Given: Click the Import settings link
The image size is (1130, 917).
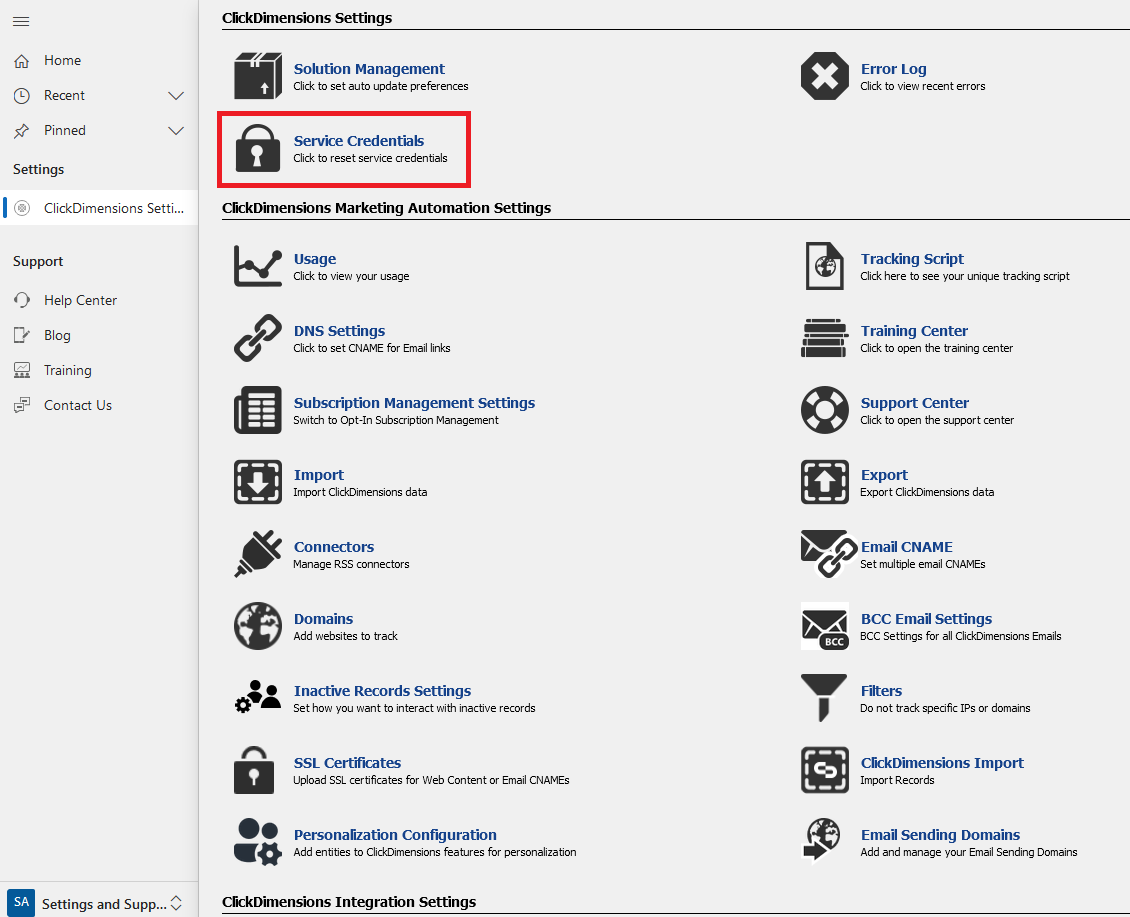Looking at the screenshot, I should 319,475.
